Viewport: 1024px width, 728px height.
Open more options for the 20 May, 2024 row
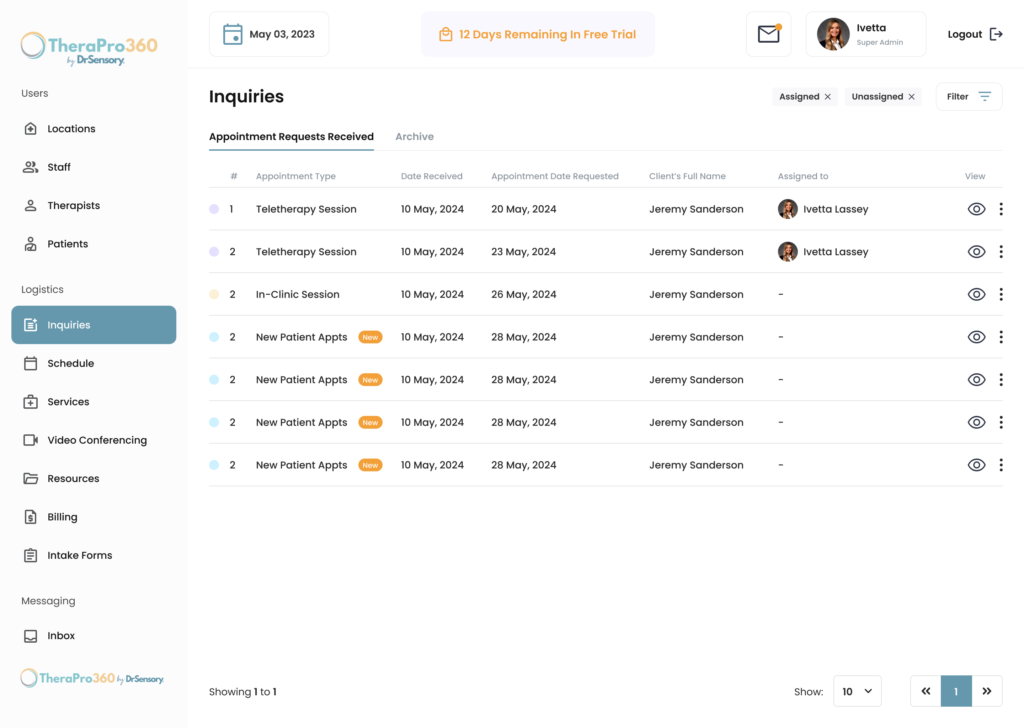(x=1001, y=209)
